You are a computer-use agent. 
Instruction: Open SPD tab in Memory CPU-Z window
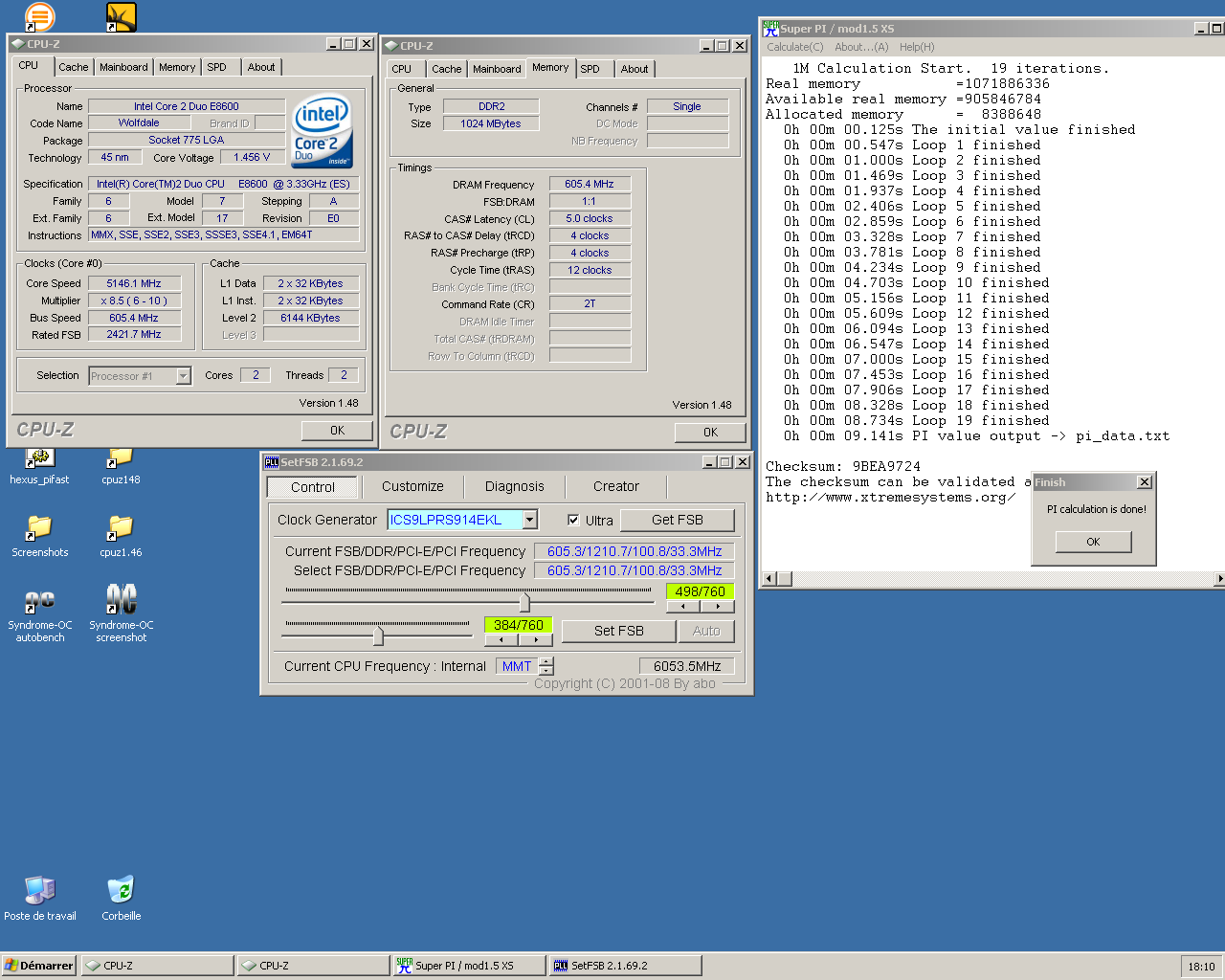click(x=590, y=69)
